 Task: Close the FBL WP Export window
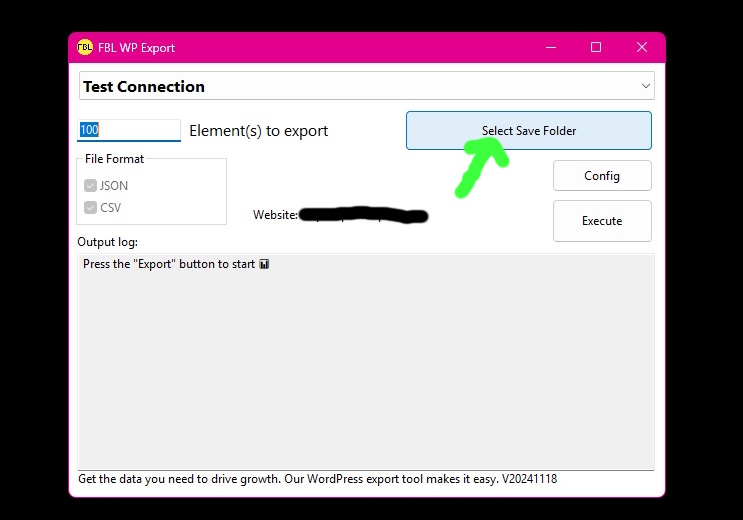click(x=642, y=47)
